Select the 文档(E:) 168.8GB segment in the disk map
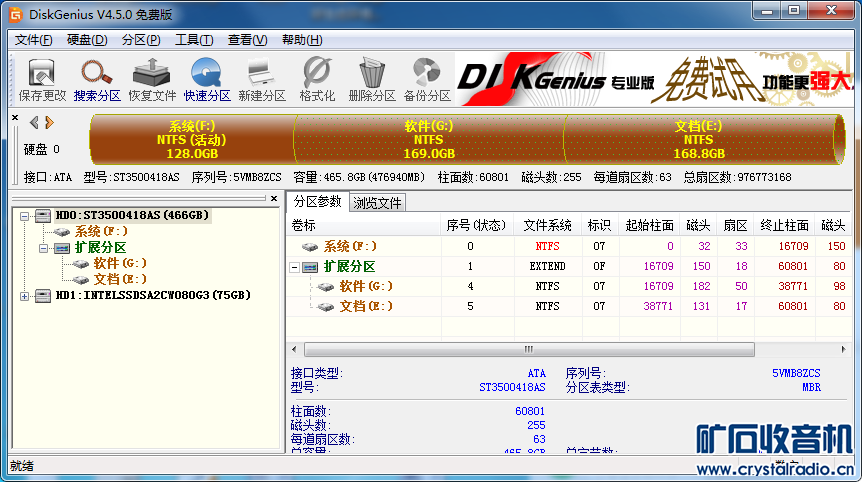Image resolution: width=862 pixels, height=482 pixels. [x=699, y=140]
